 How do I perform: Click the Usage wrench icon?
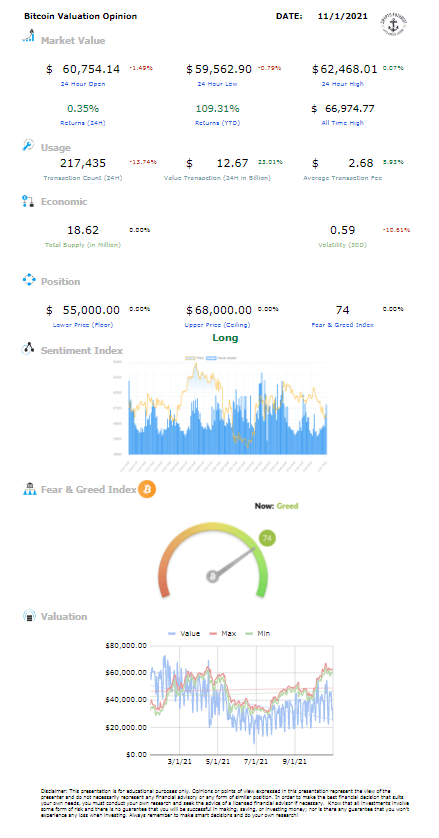[x=28, y=145]
